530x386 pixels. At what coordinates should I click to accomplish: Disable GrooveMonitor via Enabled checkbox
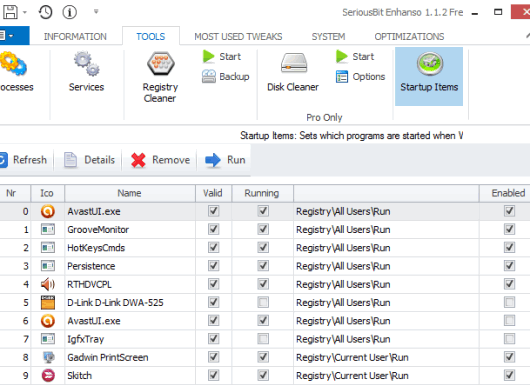[509, 230]
